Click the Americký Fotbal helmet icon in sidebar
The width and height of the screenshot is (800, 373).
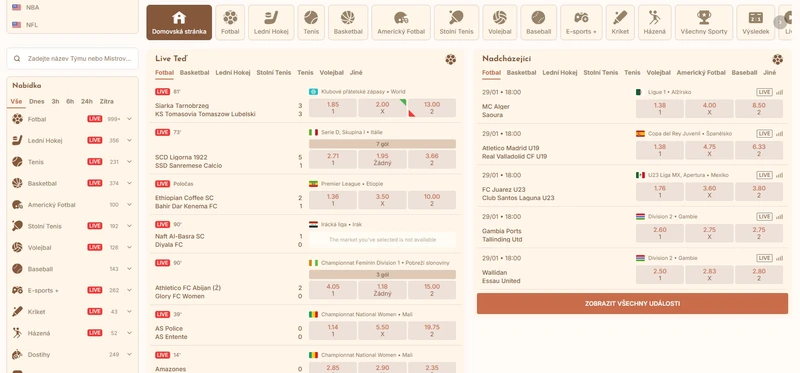17,205
